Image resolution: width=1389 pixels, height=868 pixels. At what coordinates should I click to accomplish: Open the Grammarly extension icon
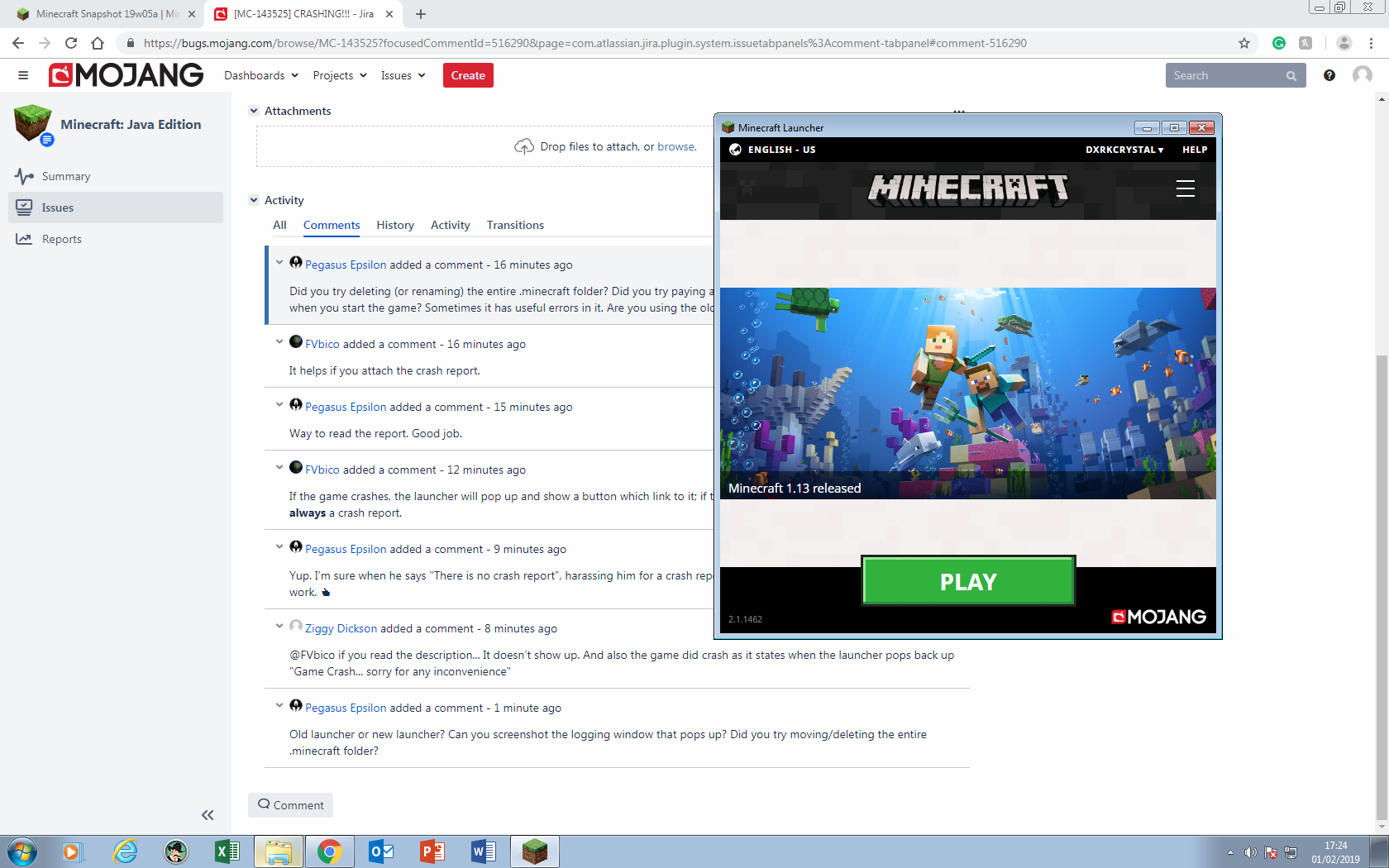pos(1279,43)
